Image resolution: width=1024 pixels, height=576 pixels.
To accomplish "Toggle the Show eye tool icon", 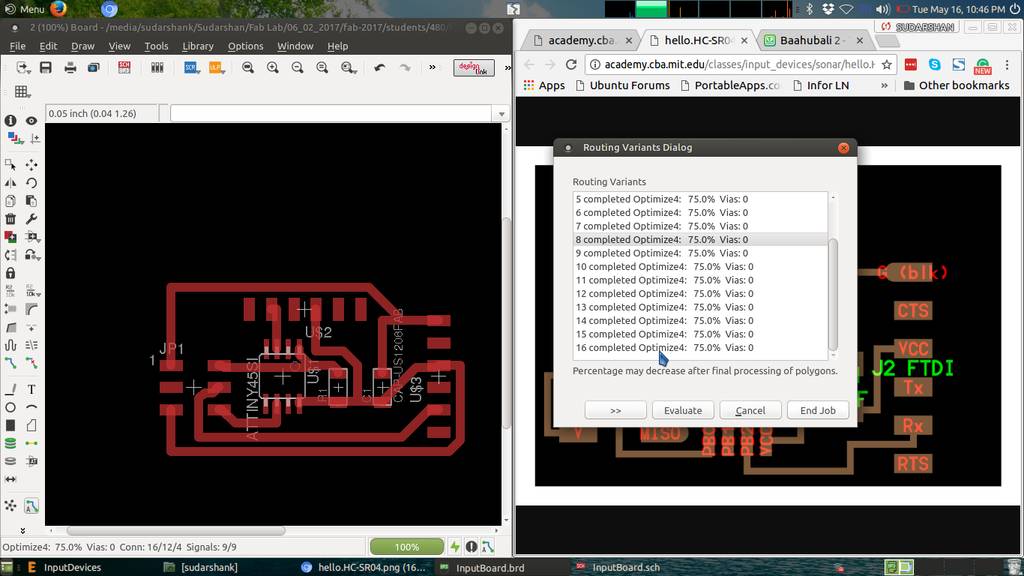I will click(31, 120).
